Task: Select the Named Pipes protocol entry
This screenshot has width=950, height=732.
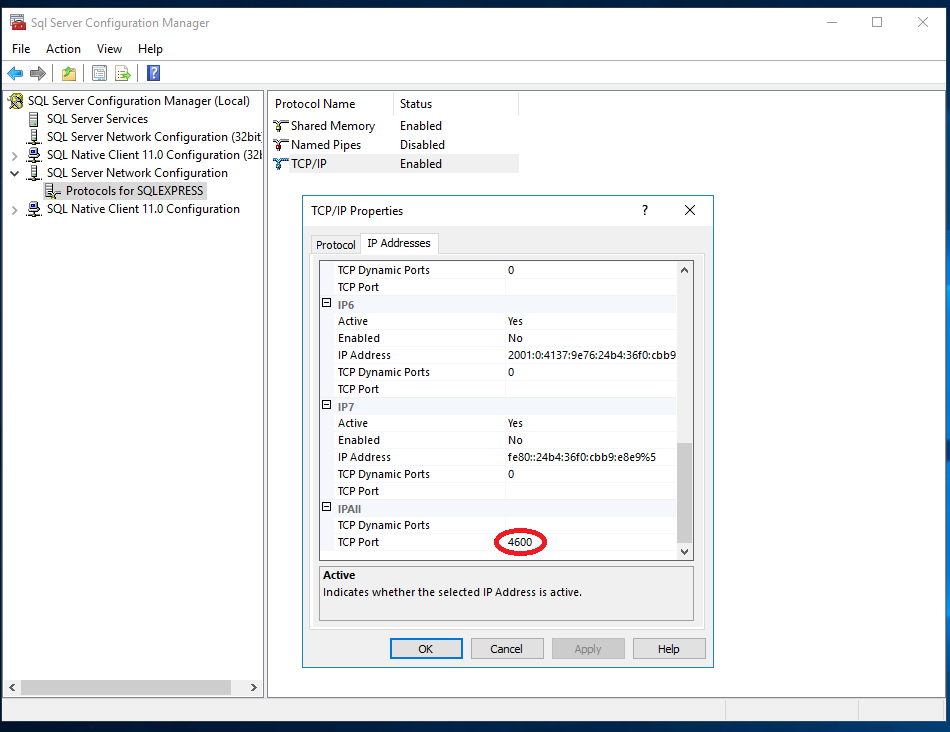Action: [323, 144]
